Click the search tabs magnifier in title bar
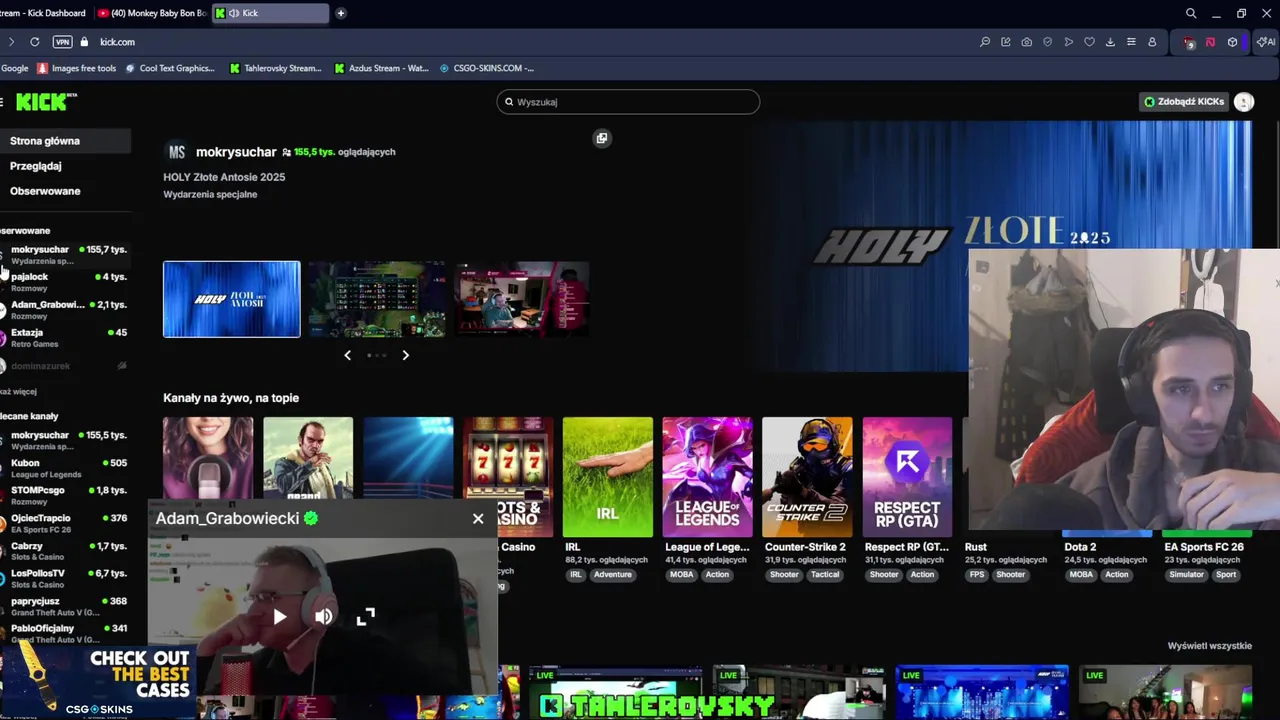1280x720 pixels. pos(1191,13)
